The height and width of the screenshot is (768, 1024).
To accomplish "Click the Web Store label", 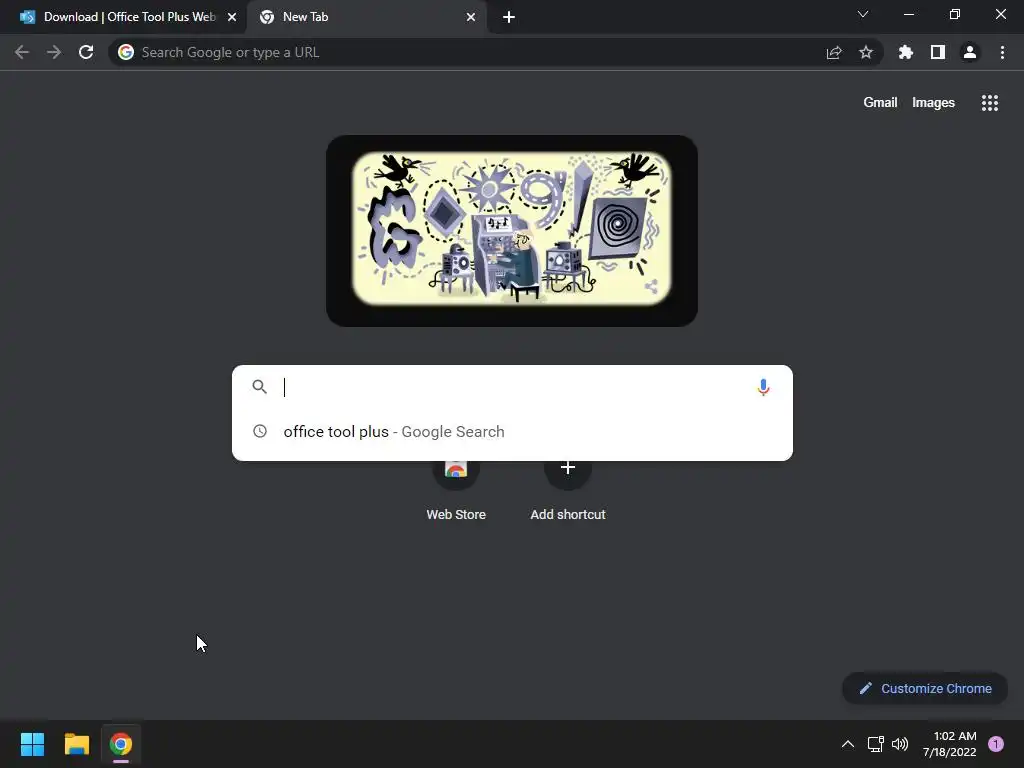I will pos(456,515).
